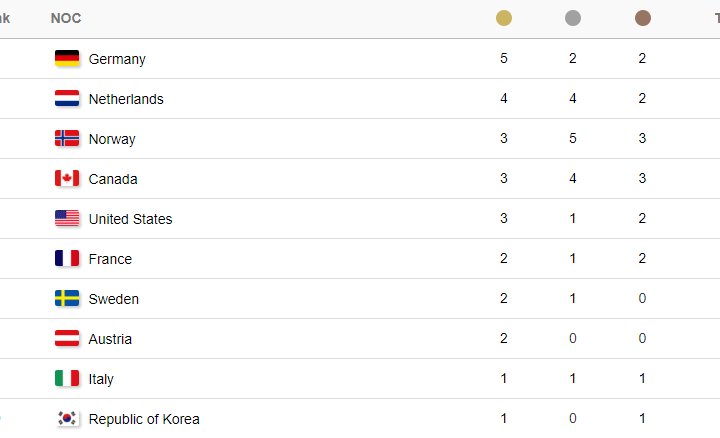720x438 pixels.
Task: Click the NOC column header
Action: coord(66,18)
